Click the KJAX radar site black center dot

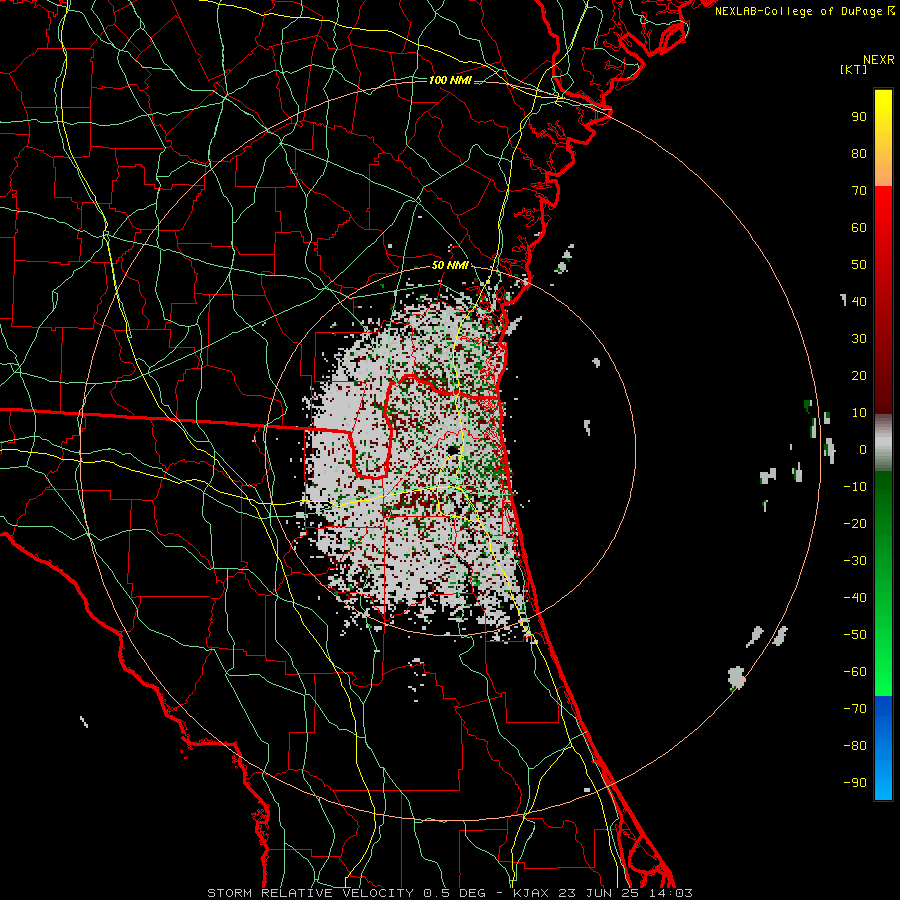[x=452, y=449]
